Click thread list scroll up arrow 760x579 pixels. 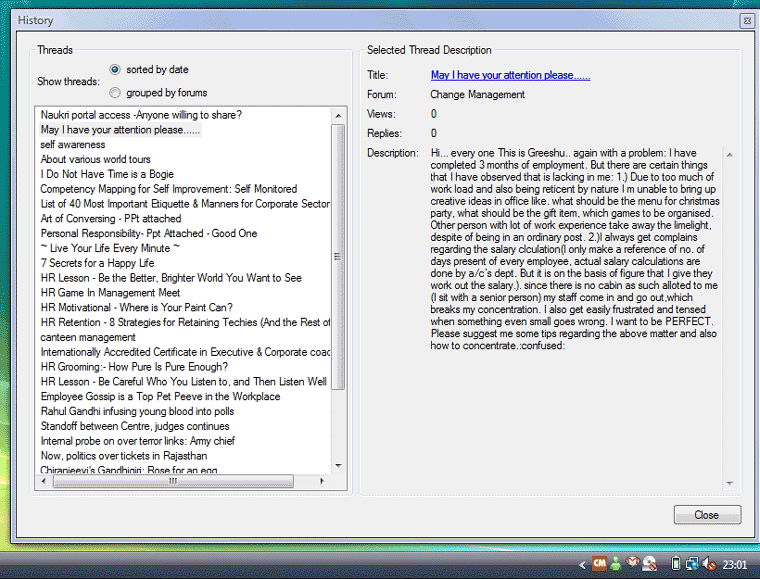point(338,116)
